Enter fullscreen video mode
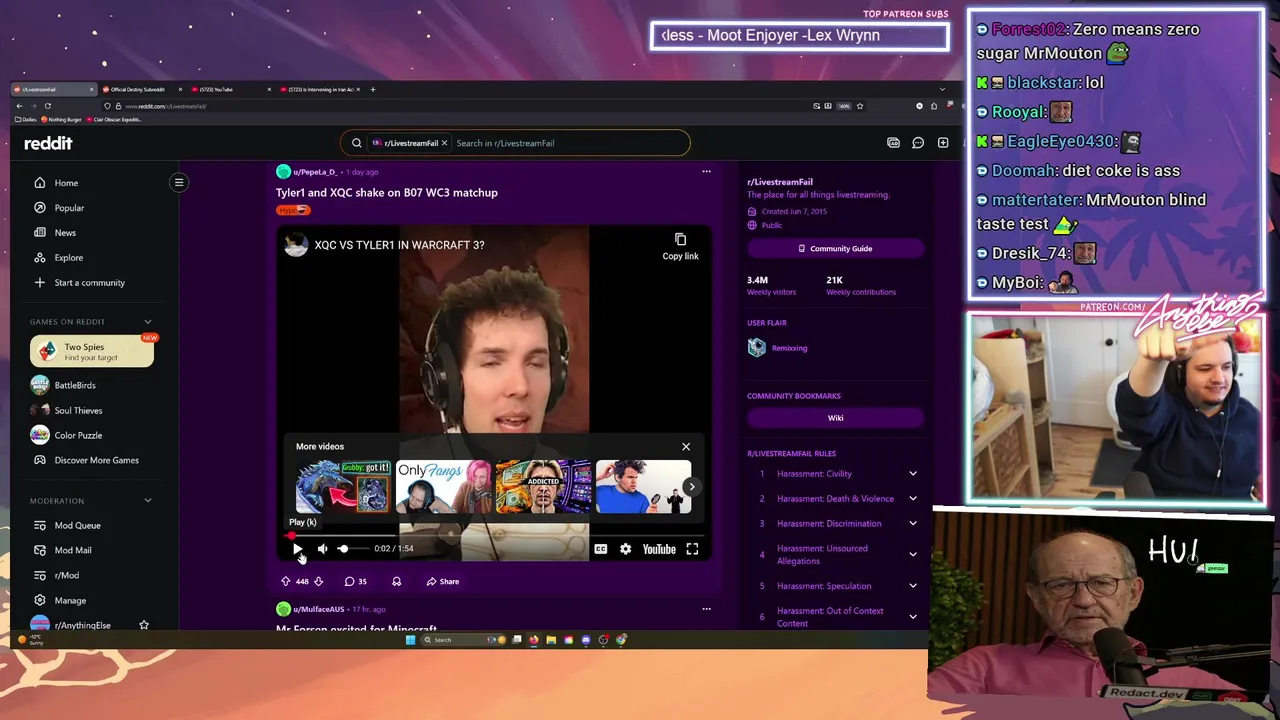The width and height of the screenshot is (1280, 720). pos(692,549)
